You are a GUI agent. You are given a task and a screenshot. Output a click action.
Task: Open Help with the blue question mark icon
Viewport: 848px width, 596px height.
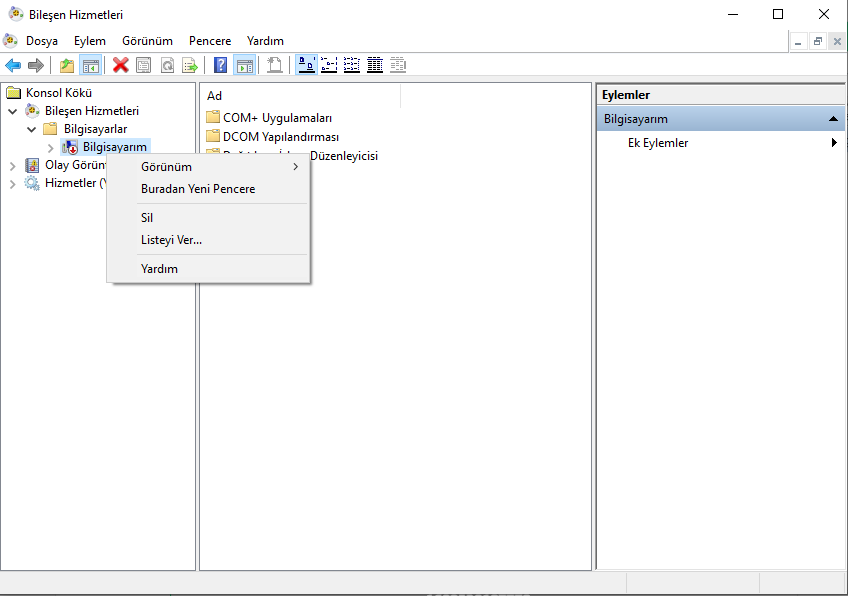click(x=220, y=65)
